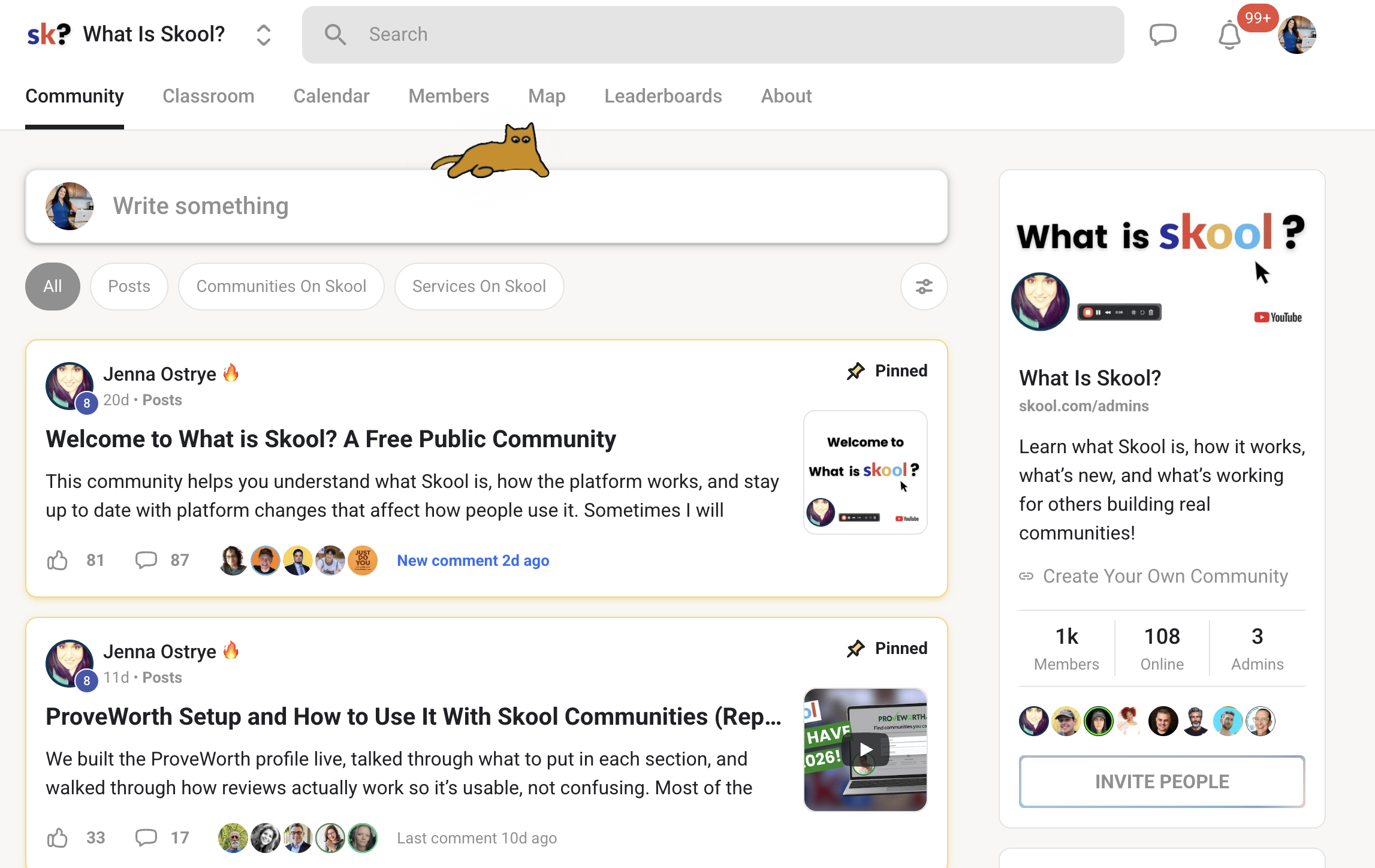Screen dimensions: 1375x868
Task: Switch to the Classroom tab
Action: coord(208,96)
